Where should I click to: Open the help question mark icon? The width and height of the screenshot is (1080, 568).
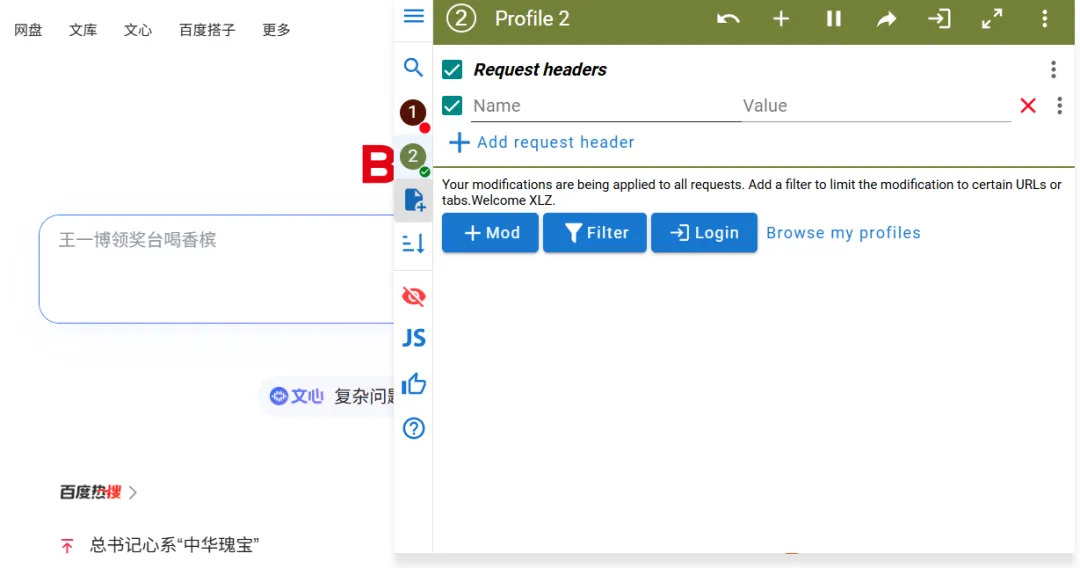pyautogui.click(x=414, y=429)
